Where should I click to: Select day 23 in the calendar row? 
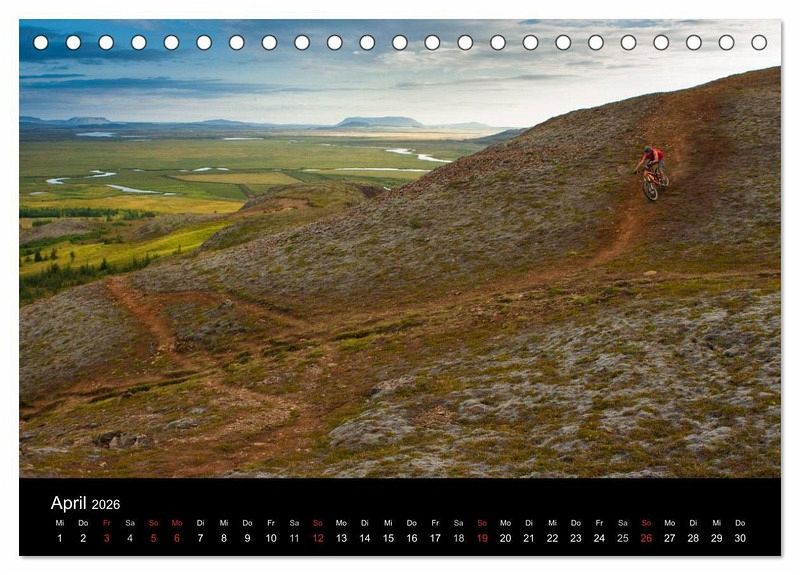576,538
